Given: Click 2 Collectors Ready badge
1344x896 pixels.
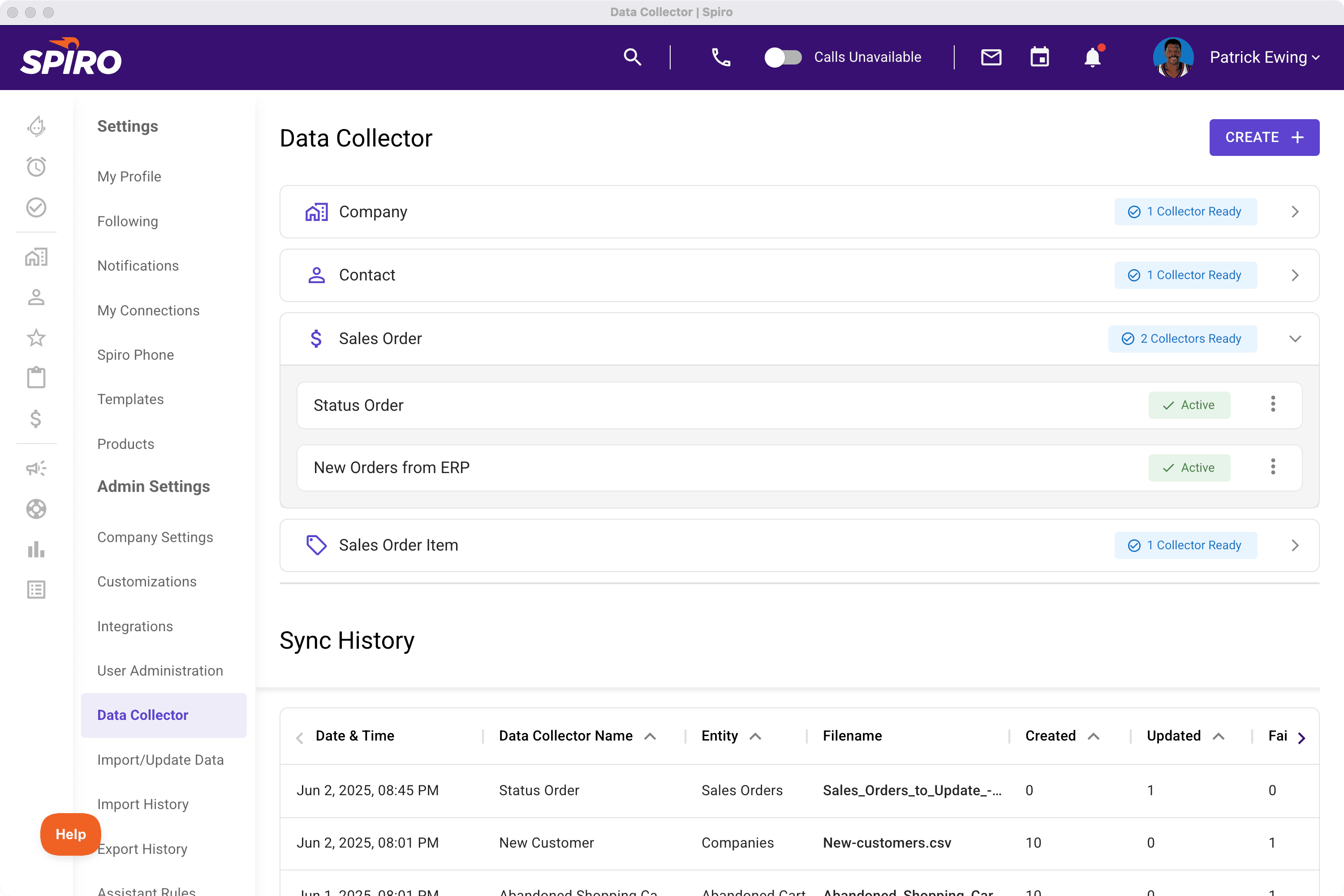Looking at the screenshot, I should 1182,339.
